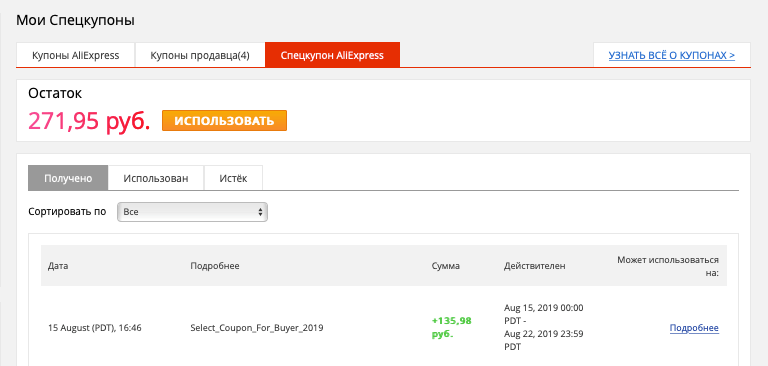Expand the Сортировать по dropdown
Screen dimensions: 768x366
coord(192,212)
